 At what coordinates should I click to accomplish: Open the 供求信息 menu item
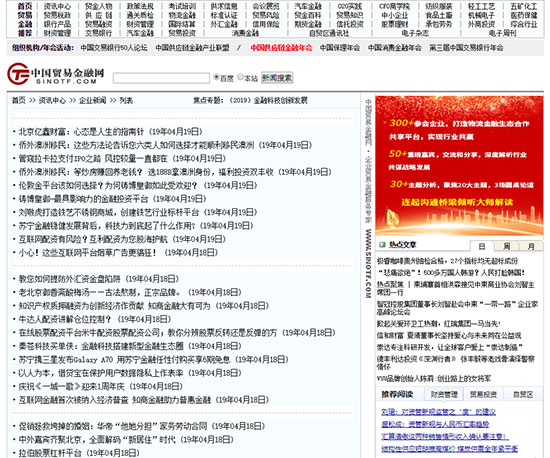click(x=224, y=6)
